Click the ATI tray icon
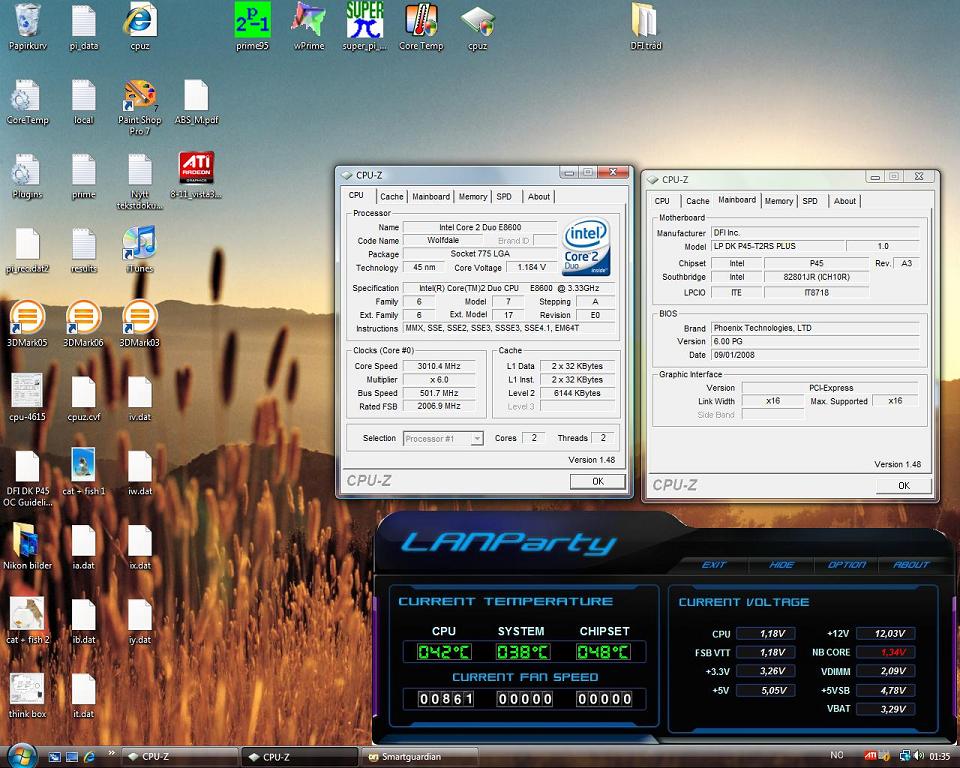The height and width of the screenshot is (768, 960). [871, 756]
